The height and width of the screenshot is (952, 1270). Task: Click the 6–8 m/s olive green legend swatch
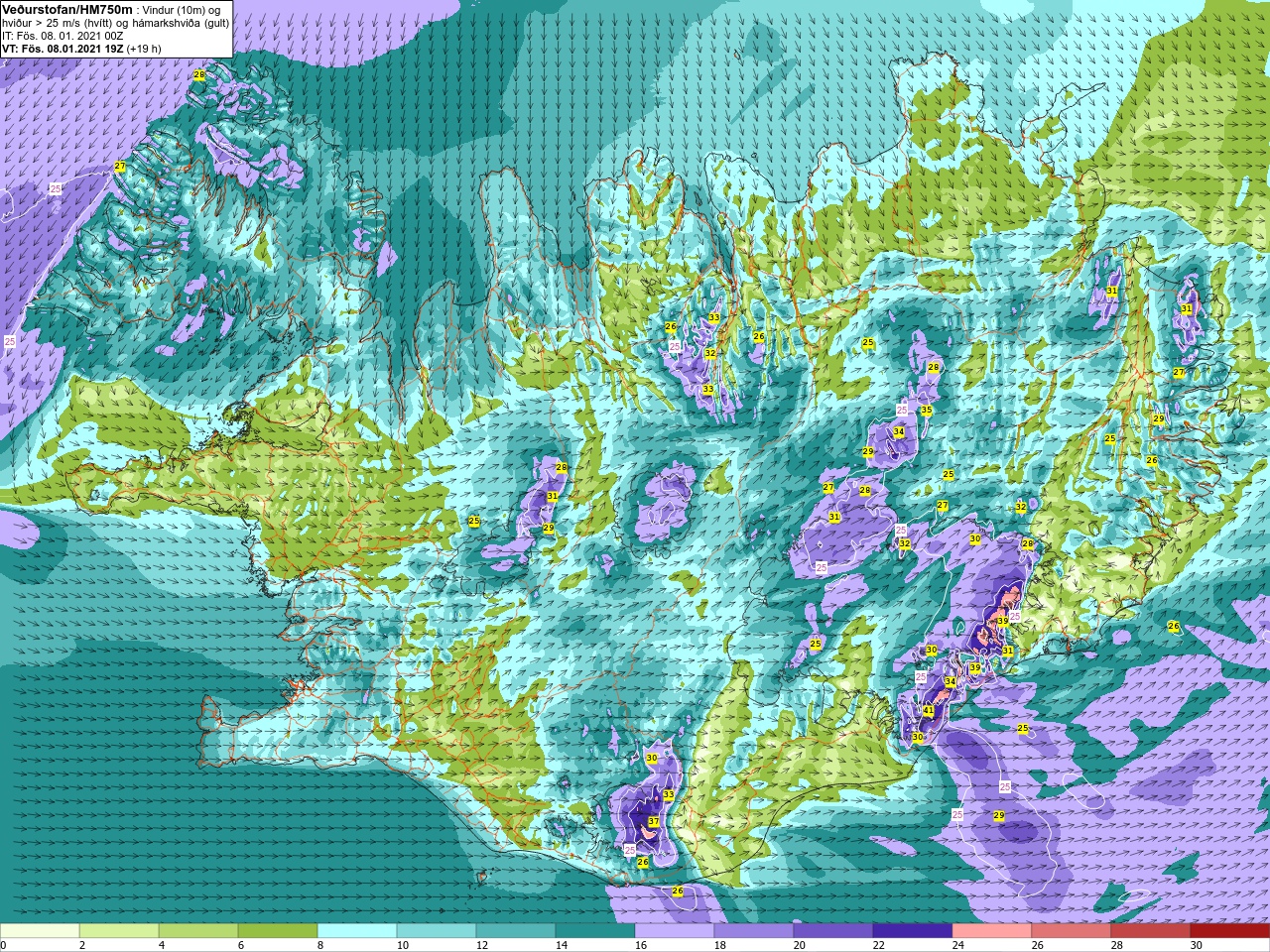click(278, 931)
